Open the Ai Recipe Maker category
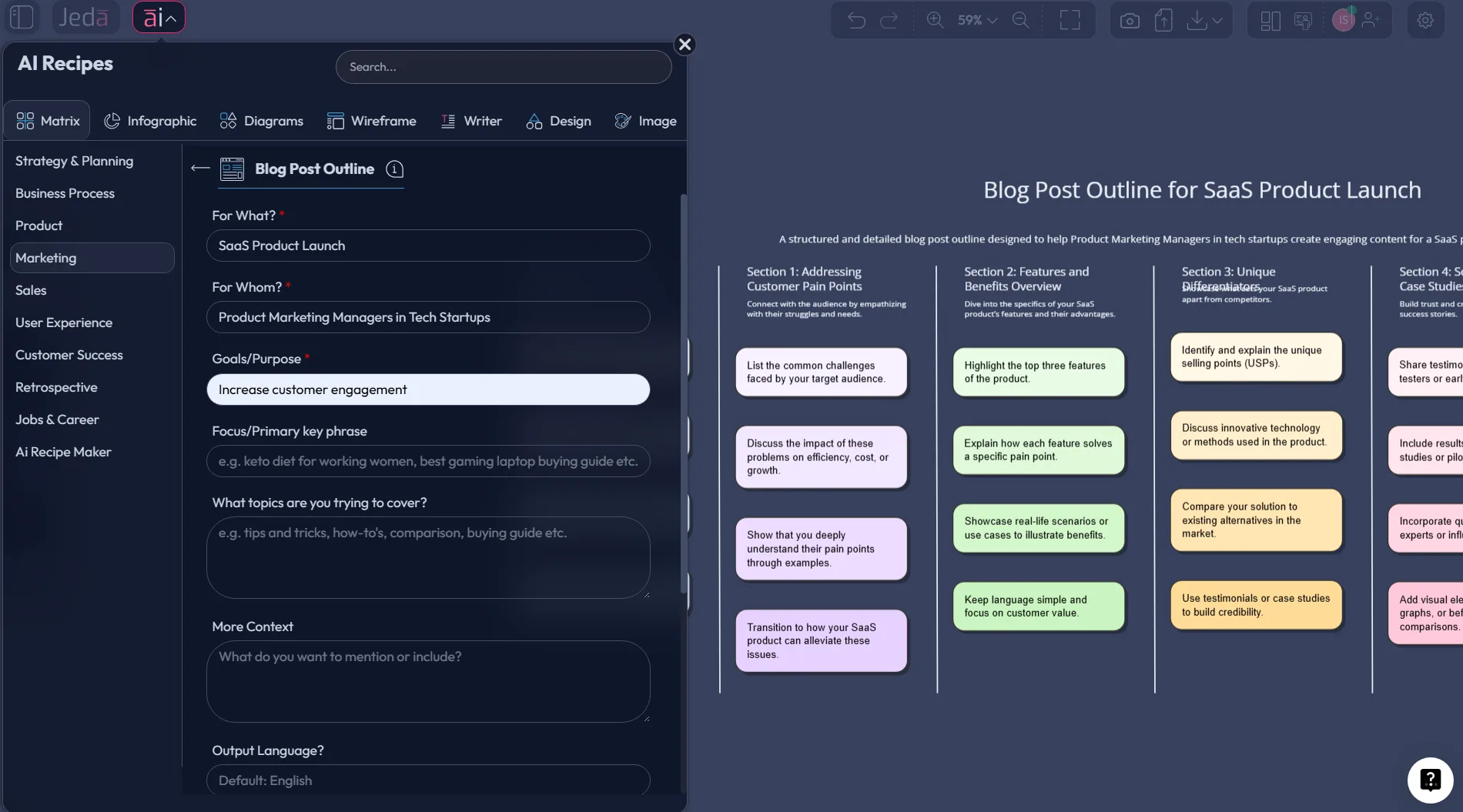Screen dimensions: 1463x812 point(63,452)
